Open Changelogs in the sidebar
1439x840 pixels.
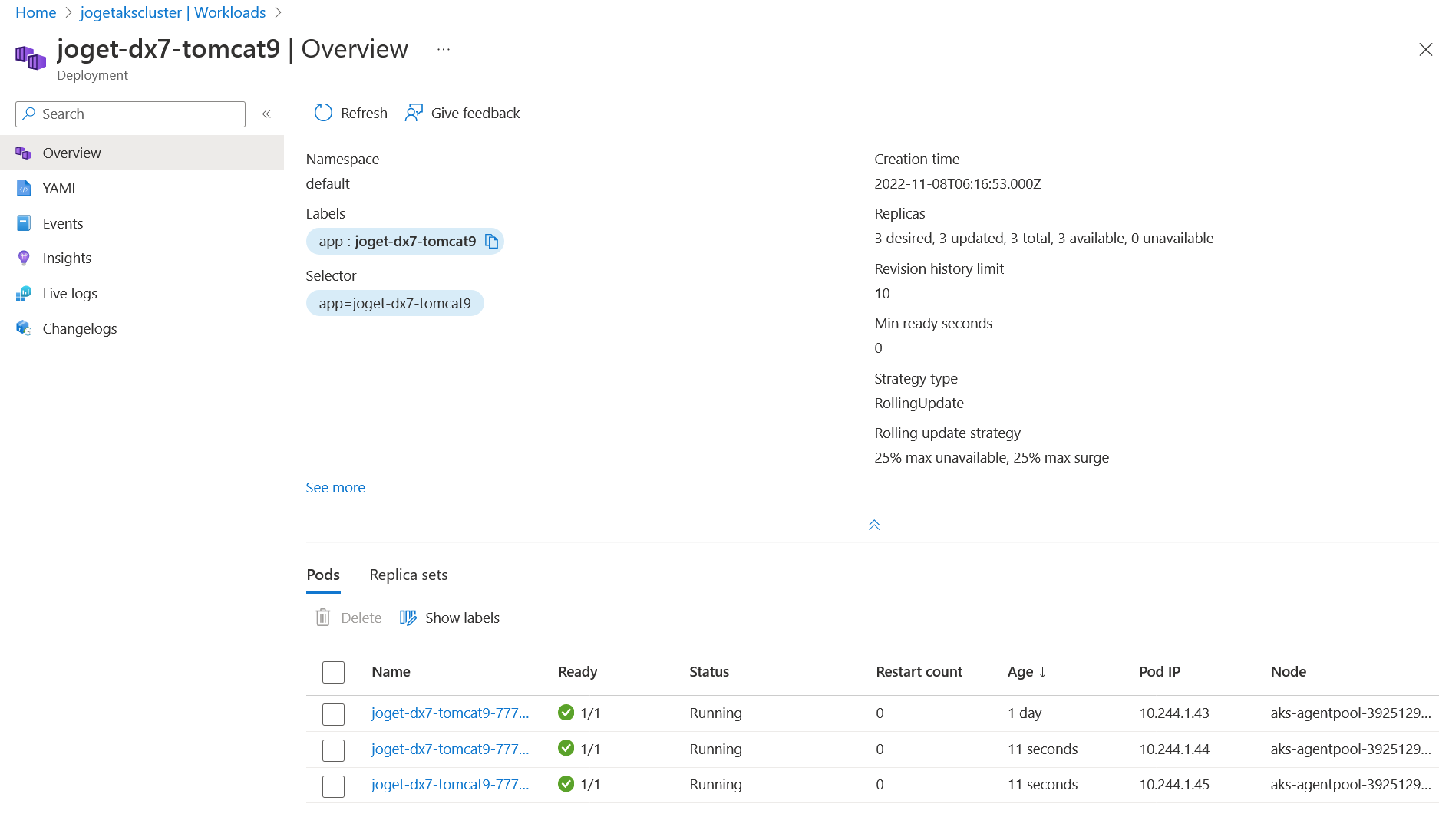pyautogui.click(x=79, y=328)
